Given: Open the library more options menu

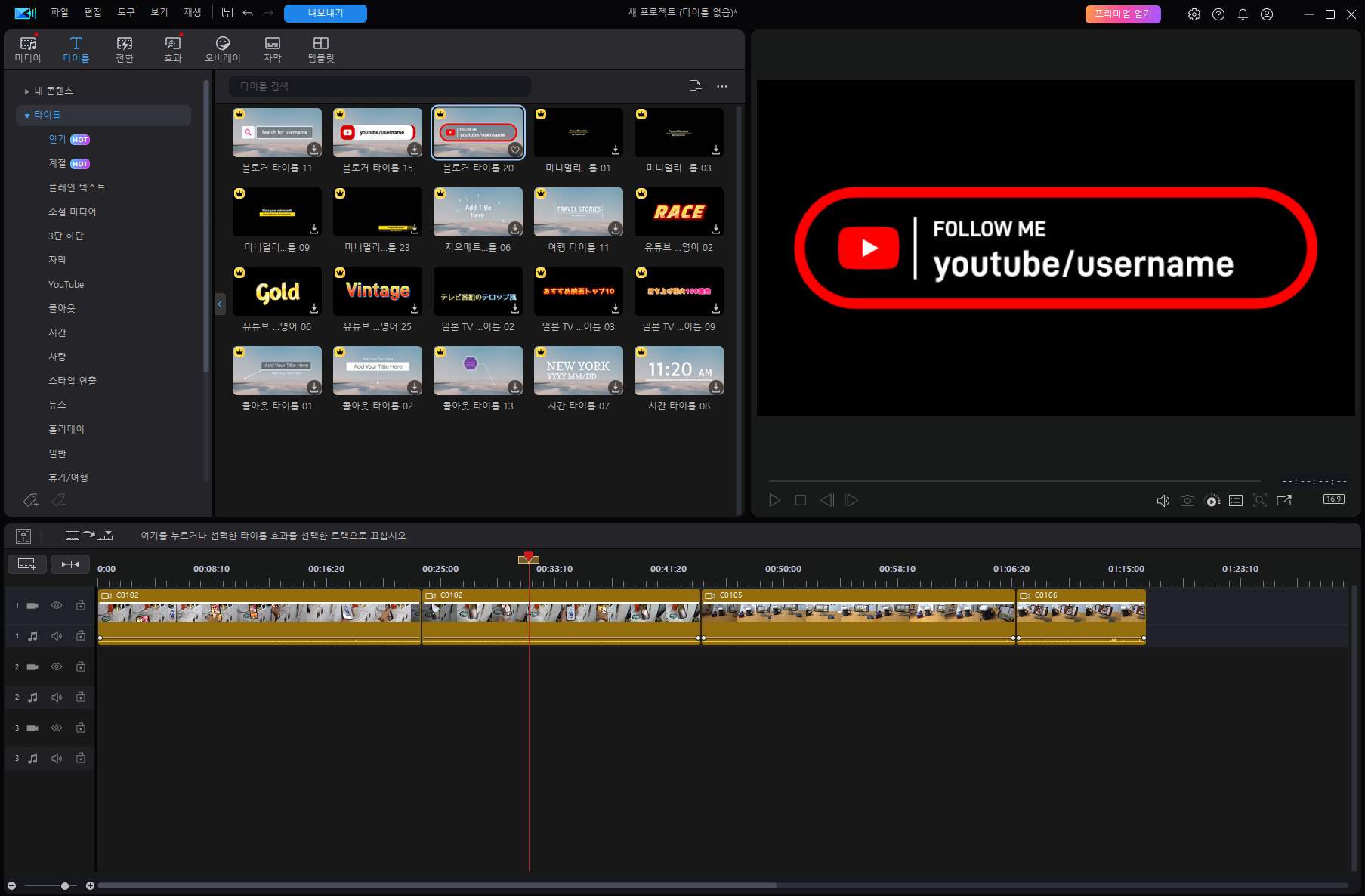Looking at the screenshot, I should [722, 86].
